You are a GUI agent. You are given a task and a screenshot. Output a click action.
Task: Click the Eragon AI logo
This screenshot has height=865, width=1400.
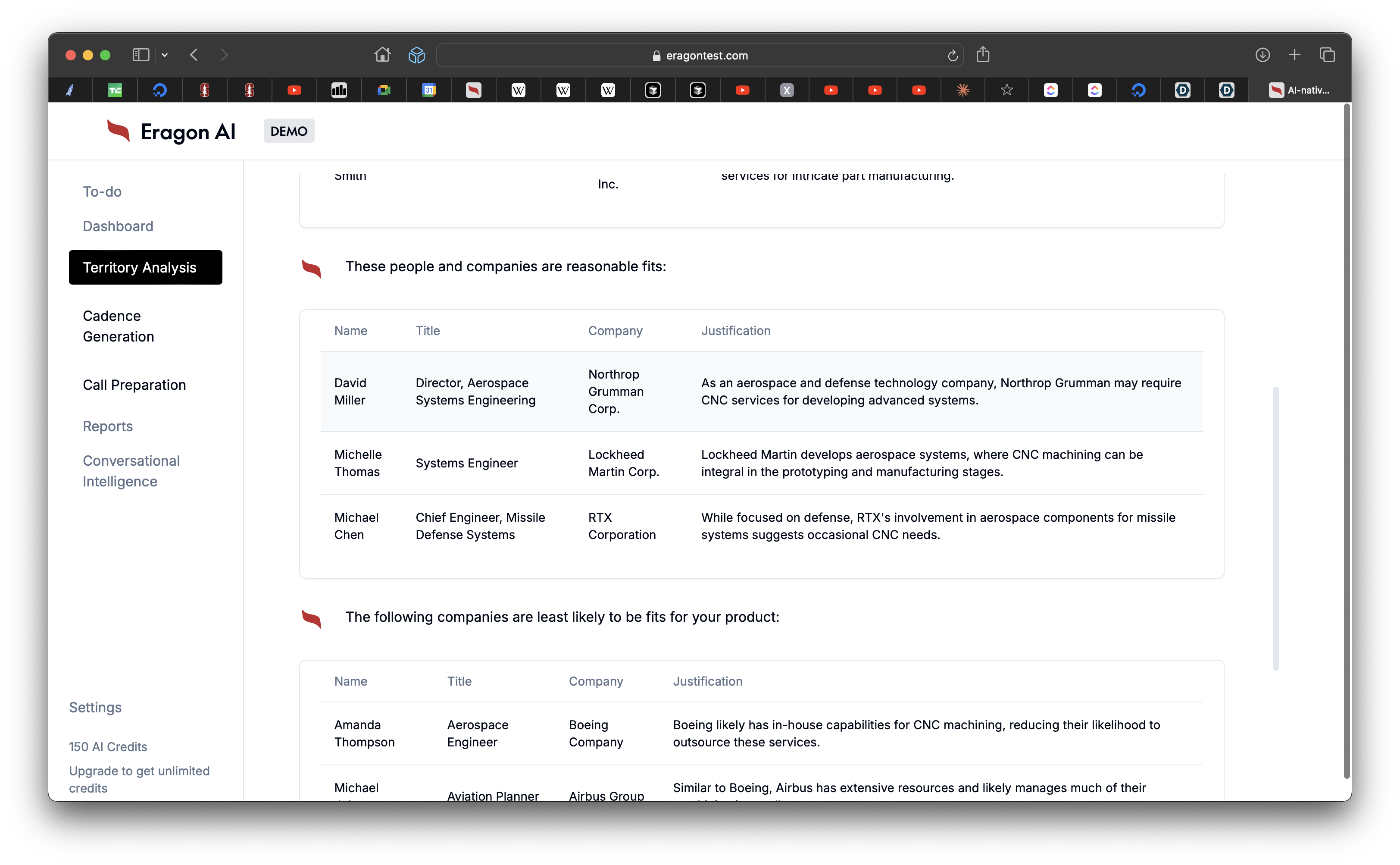point(171,132)
